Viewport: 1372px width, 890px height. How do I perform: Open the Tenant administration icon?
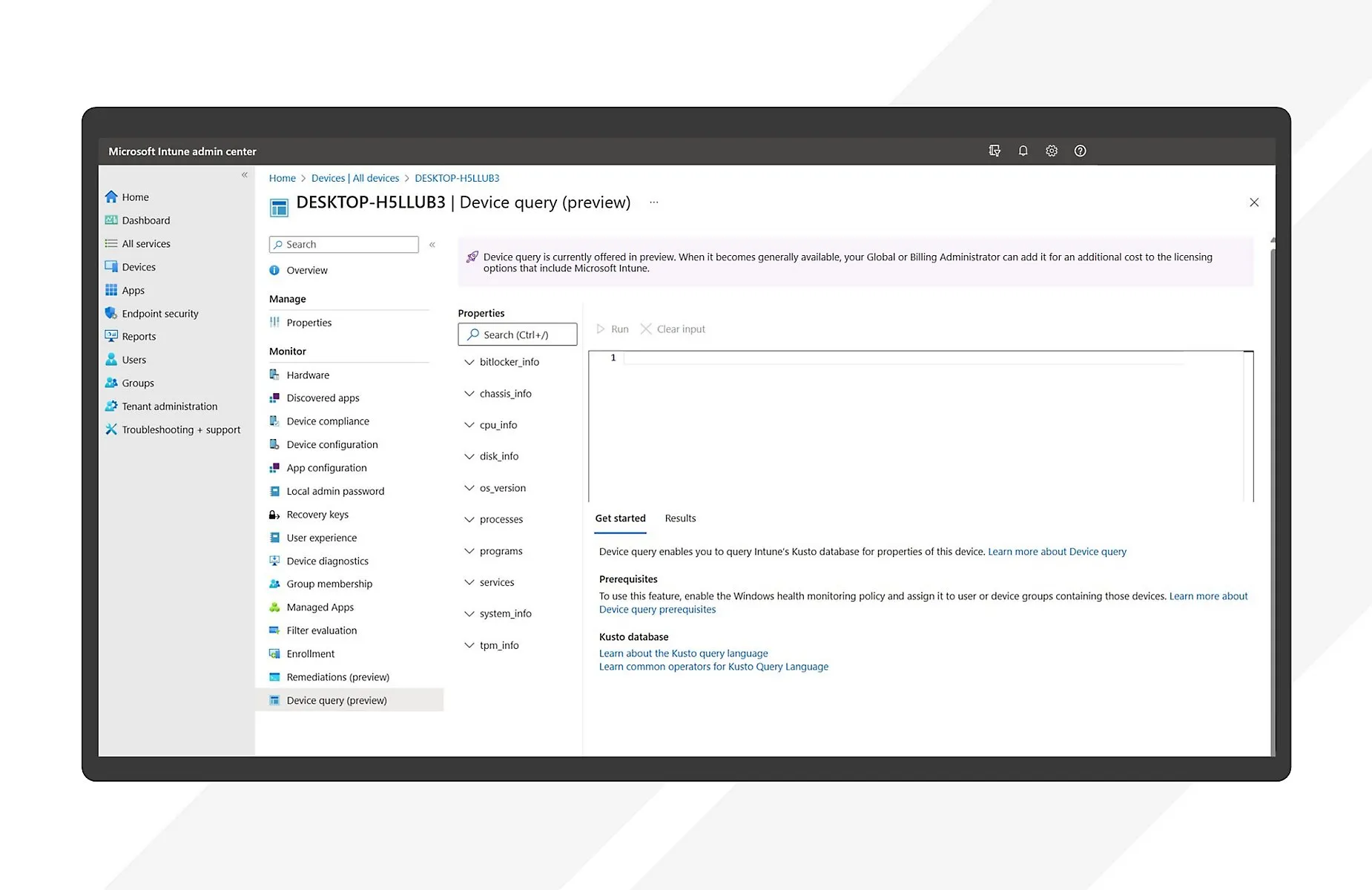(x=111, y=406)
